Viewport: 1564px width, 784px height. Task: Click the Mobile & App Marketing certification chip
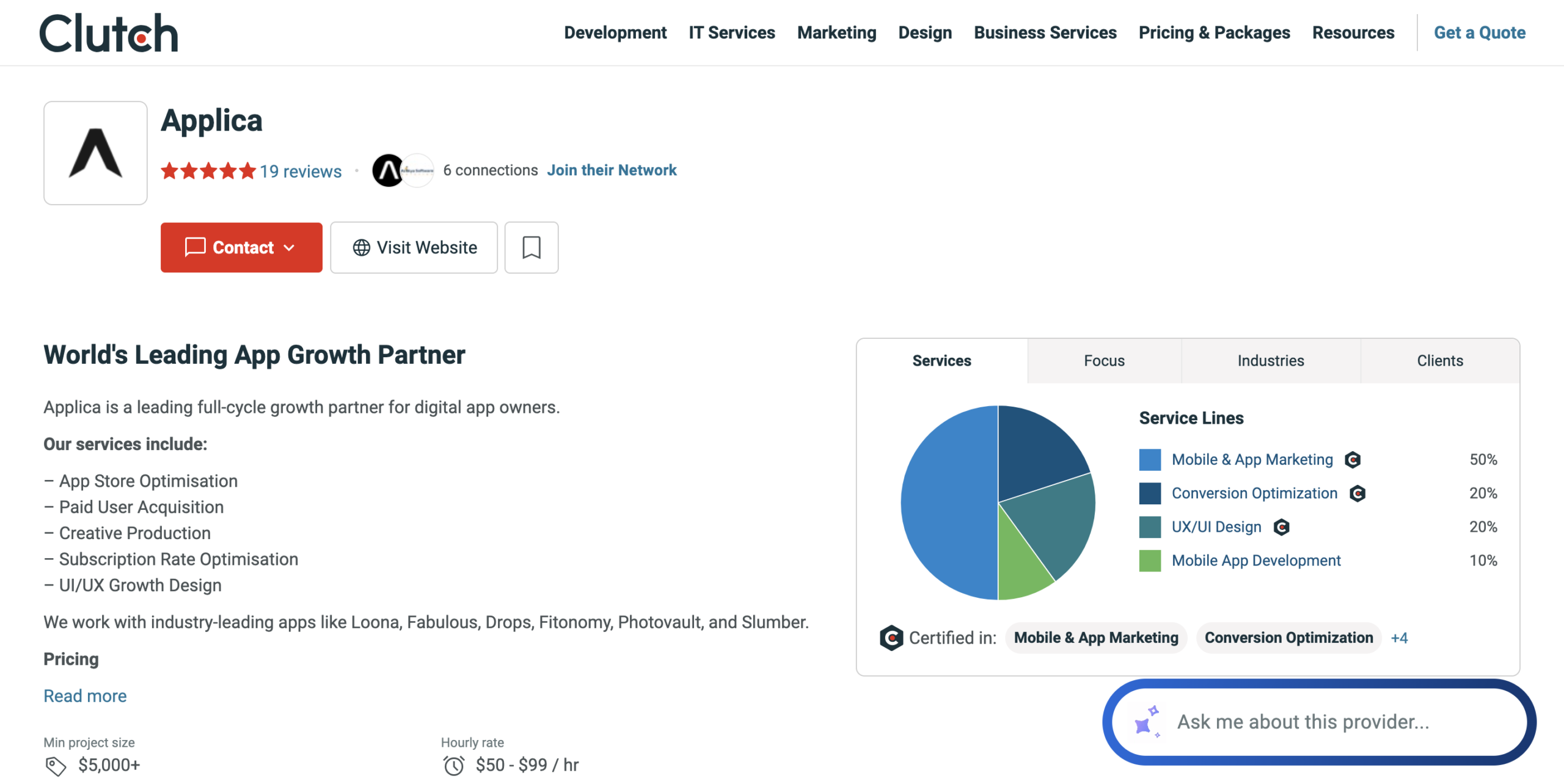pyautogui.click(x=1095, y=637)
